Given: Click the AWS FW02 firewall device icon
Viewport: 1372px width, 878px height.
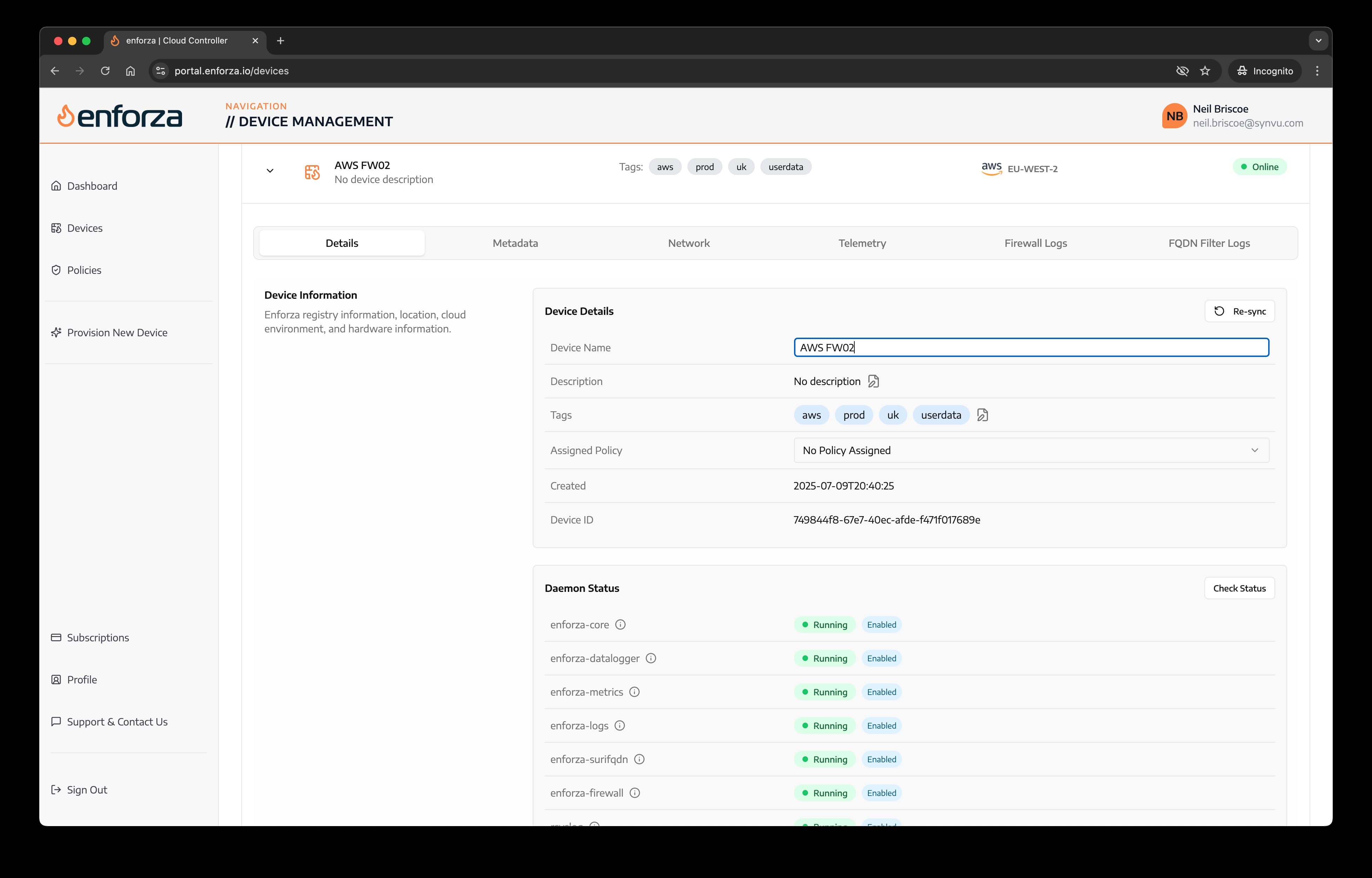Looking at the screenshot, I should [x=312, y=172].
